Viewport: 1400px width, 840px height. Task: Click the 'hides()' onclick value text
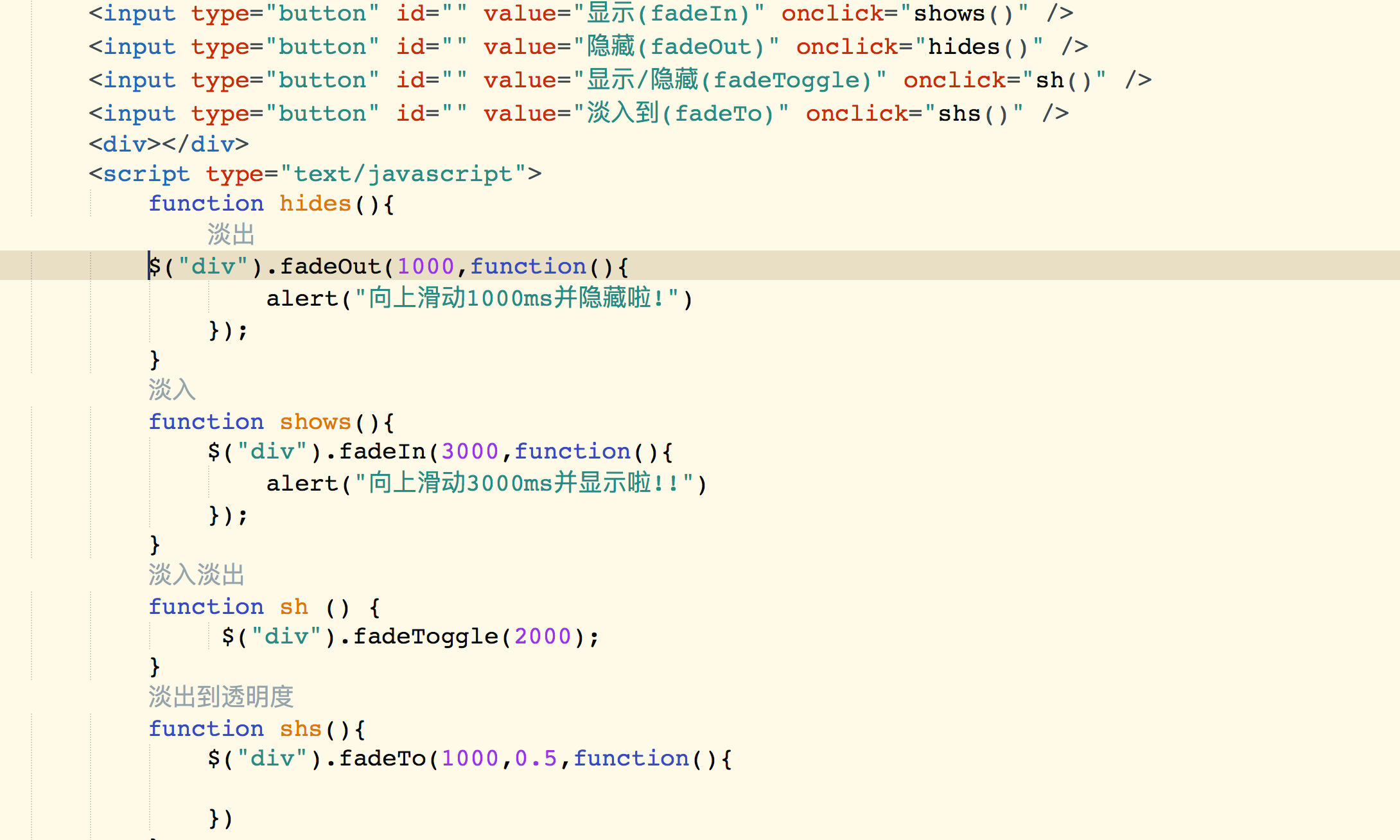pos(978,47)
